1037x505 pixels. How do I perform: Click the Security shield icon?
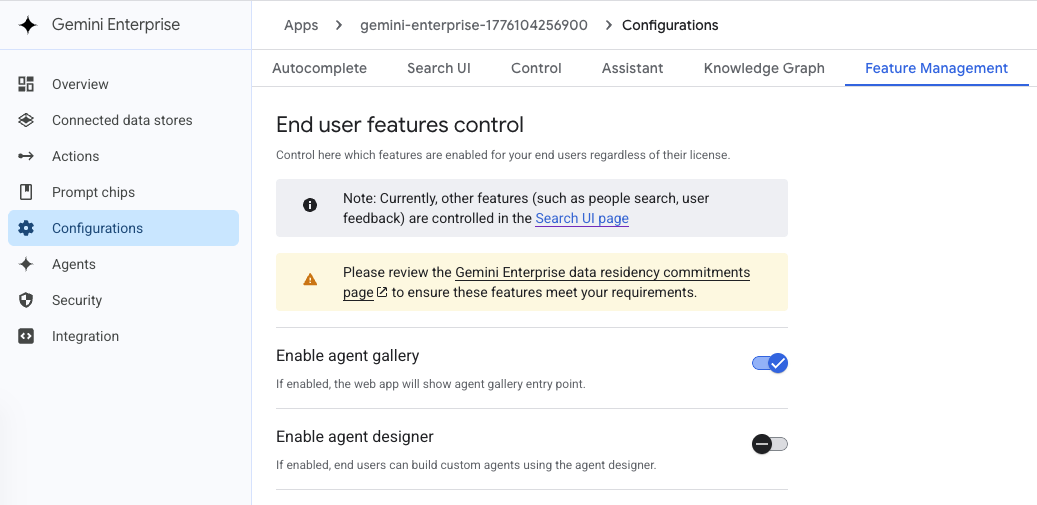pyautogui.click(x=26, y=300)
